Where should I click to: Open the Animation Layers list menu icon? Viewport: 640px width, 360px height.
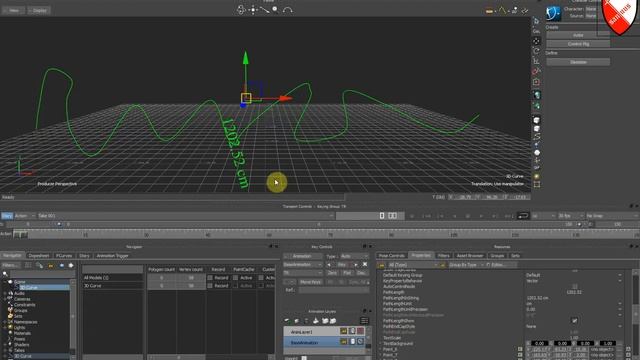364,321
